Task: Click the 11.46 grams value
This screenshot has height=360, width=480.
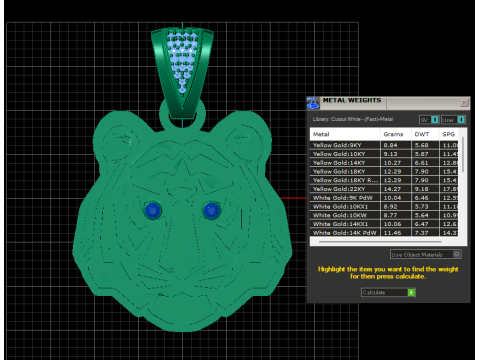Action: pyautogui.click(x=392, y=233)
